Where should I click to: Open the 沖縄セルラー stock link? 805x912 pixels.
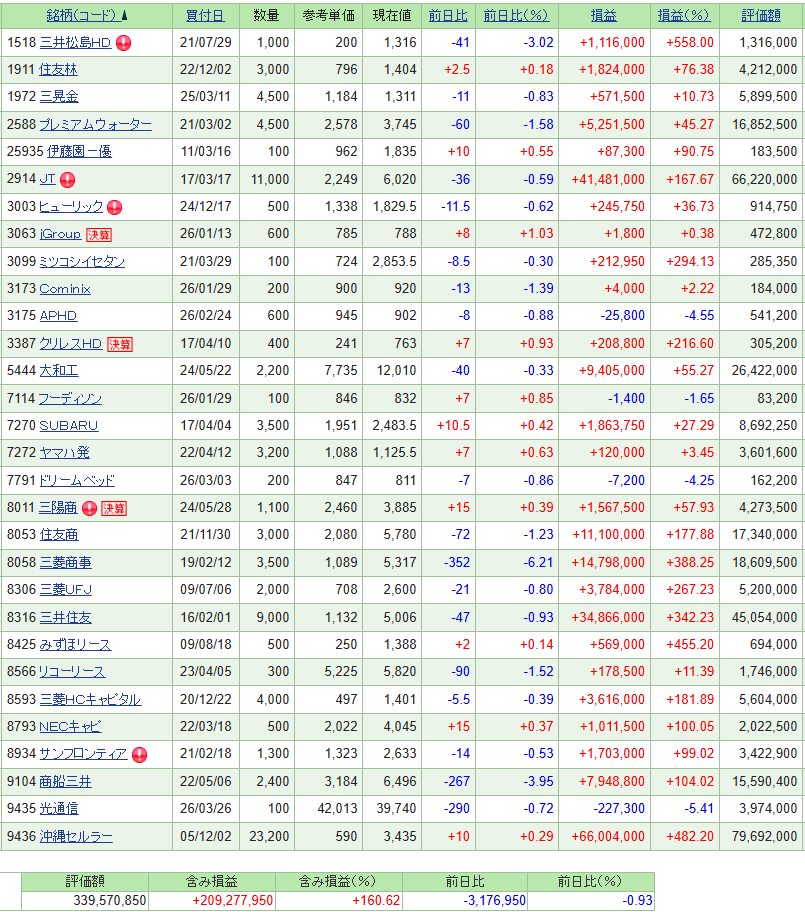(x=75, y=836)
